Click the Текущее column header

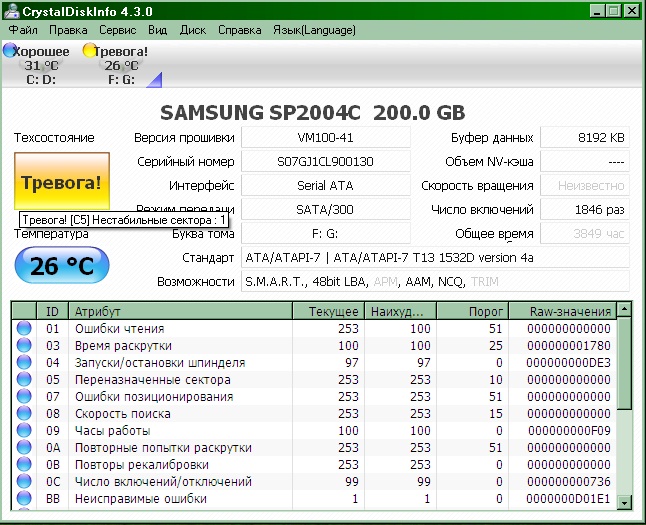[328, 311]
